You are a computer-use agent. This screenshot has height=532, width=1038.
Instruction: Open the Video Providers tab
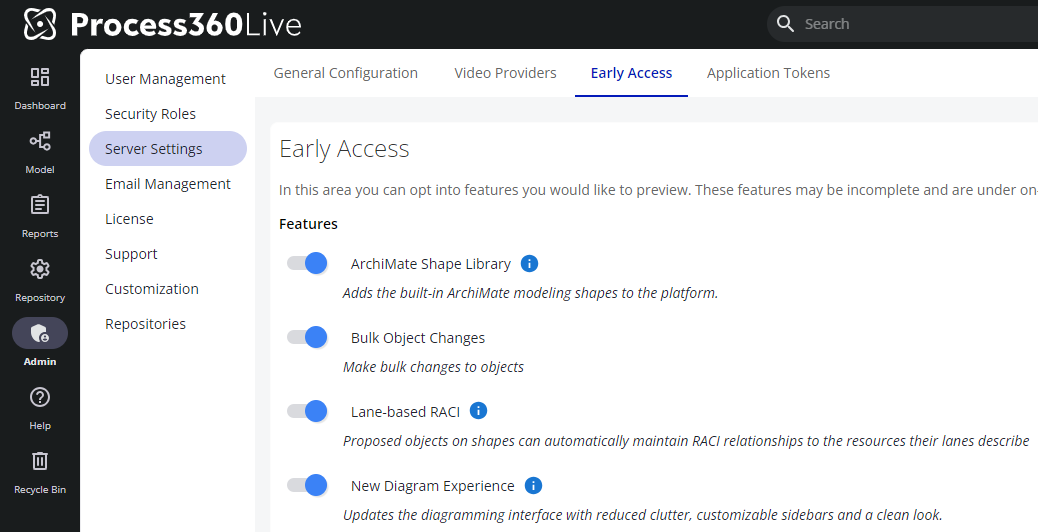point(505,73)
